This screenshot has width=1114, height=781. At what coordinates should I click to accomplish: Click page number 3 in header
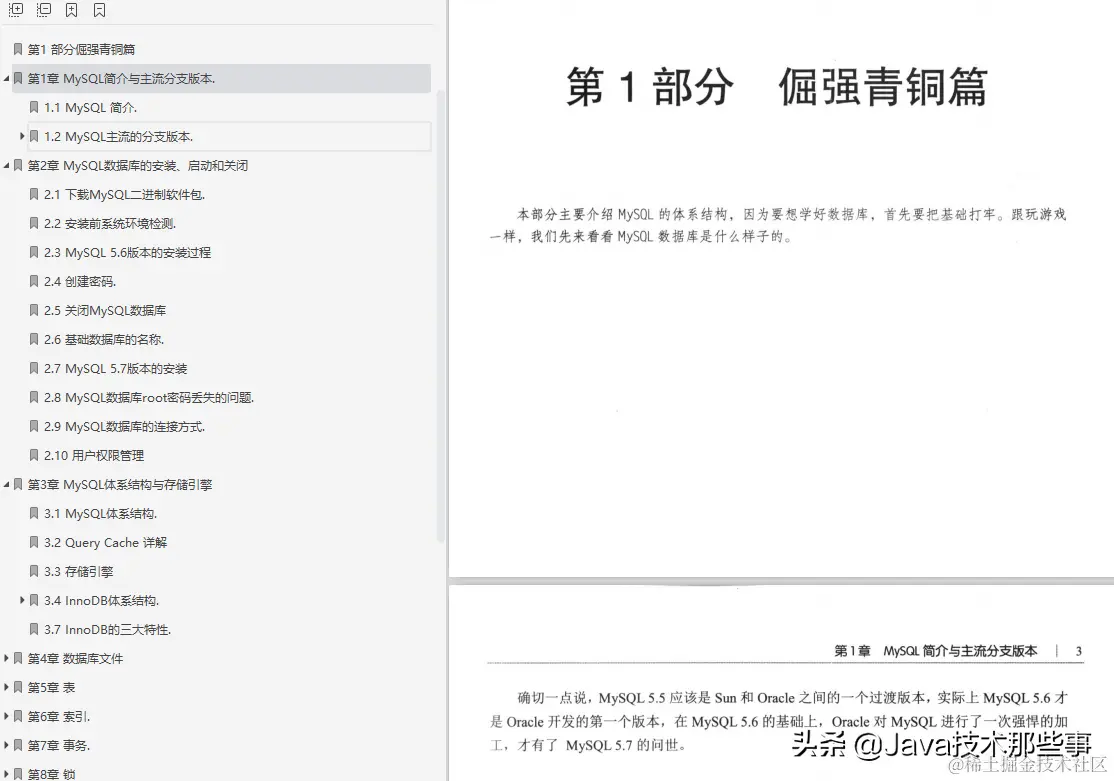(1078, 651)
